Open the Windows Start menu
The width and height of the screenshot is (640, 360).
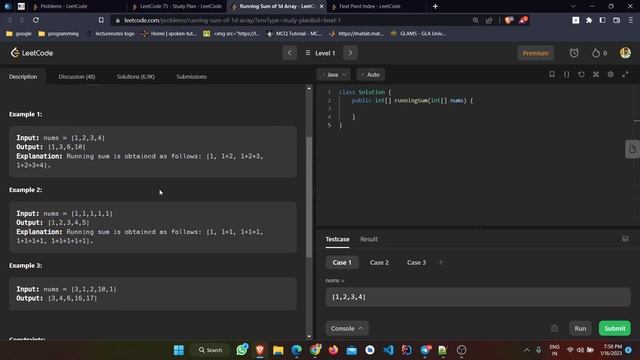[x=179, y=350]
